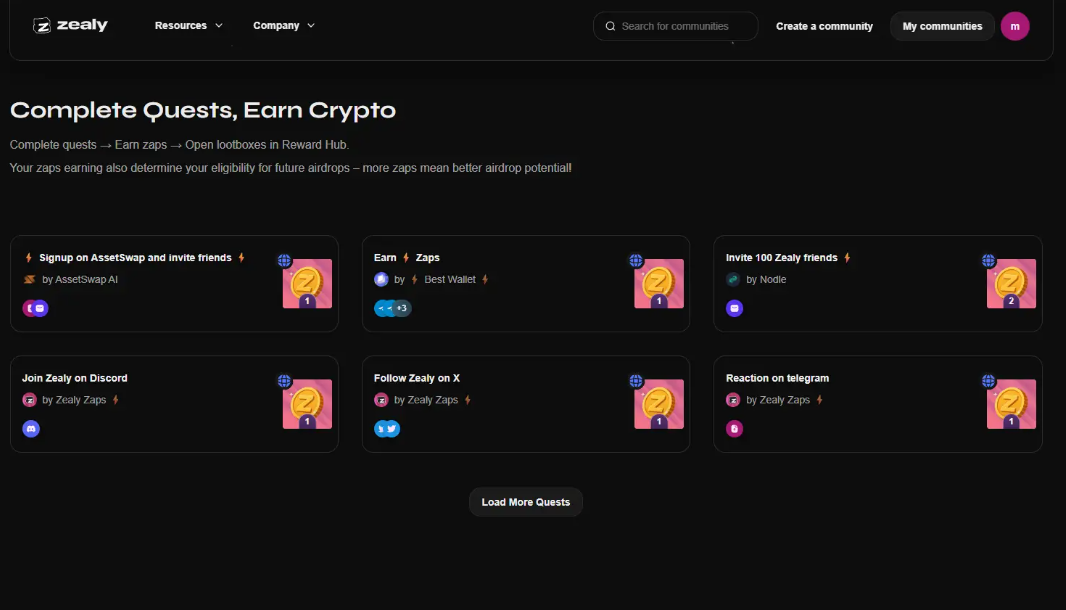Click globe icon on Invite 100 Zealy friends card
Viewport: 1066px width, 610px height.
[x=988, y=260]
